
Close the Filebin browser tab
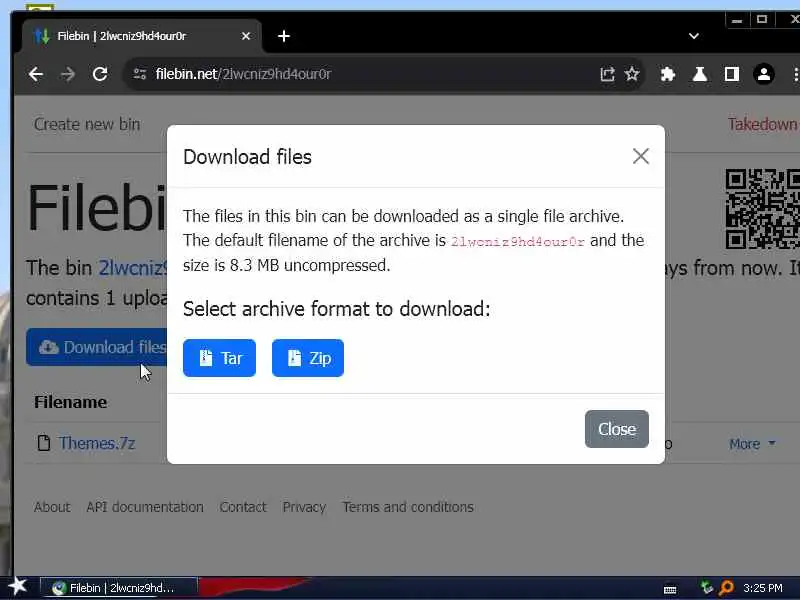click(246, 36)
